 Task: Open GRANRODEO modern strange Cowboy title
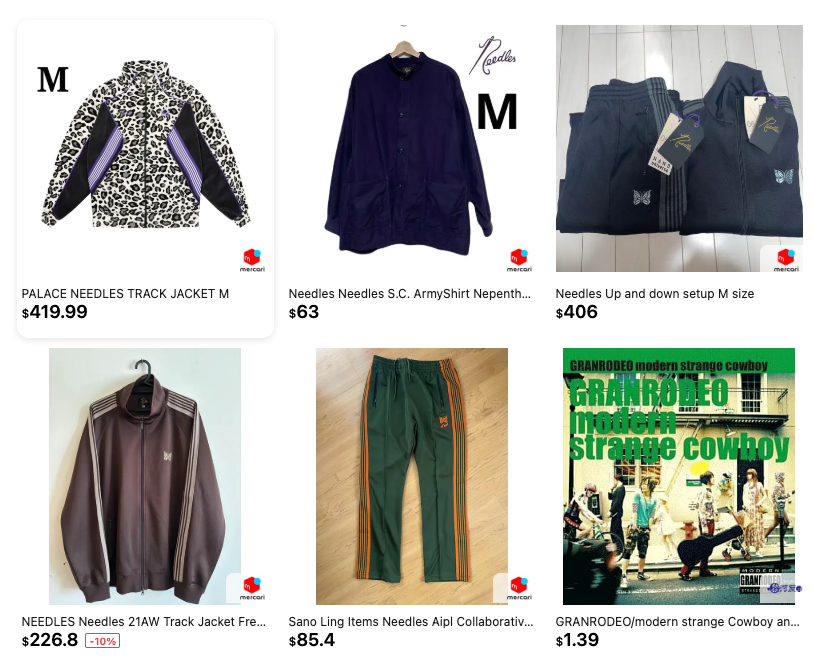click(x=677, y=622)
